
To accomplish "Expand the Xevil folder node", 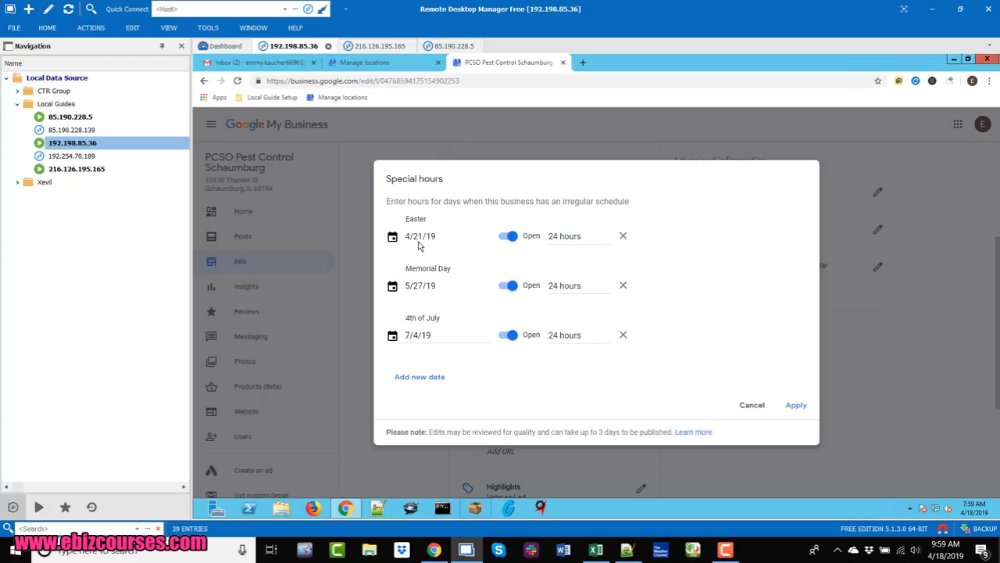I will 17,182.
